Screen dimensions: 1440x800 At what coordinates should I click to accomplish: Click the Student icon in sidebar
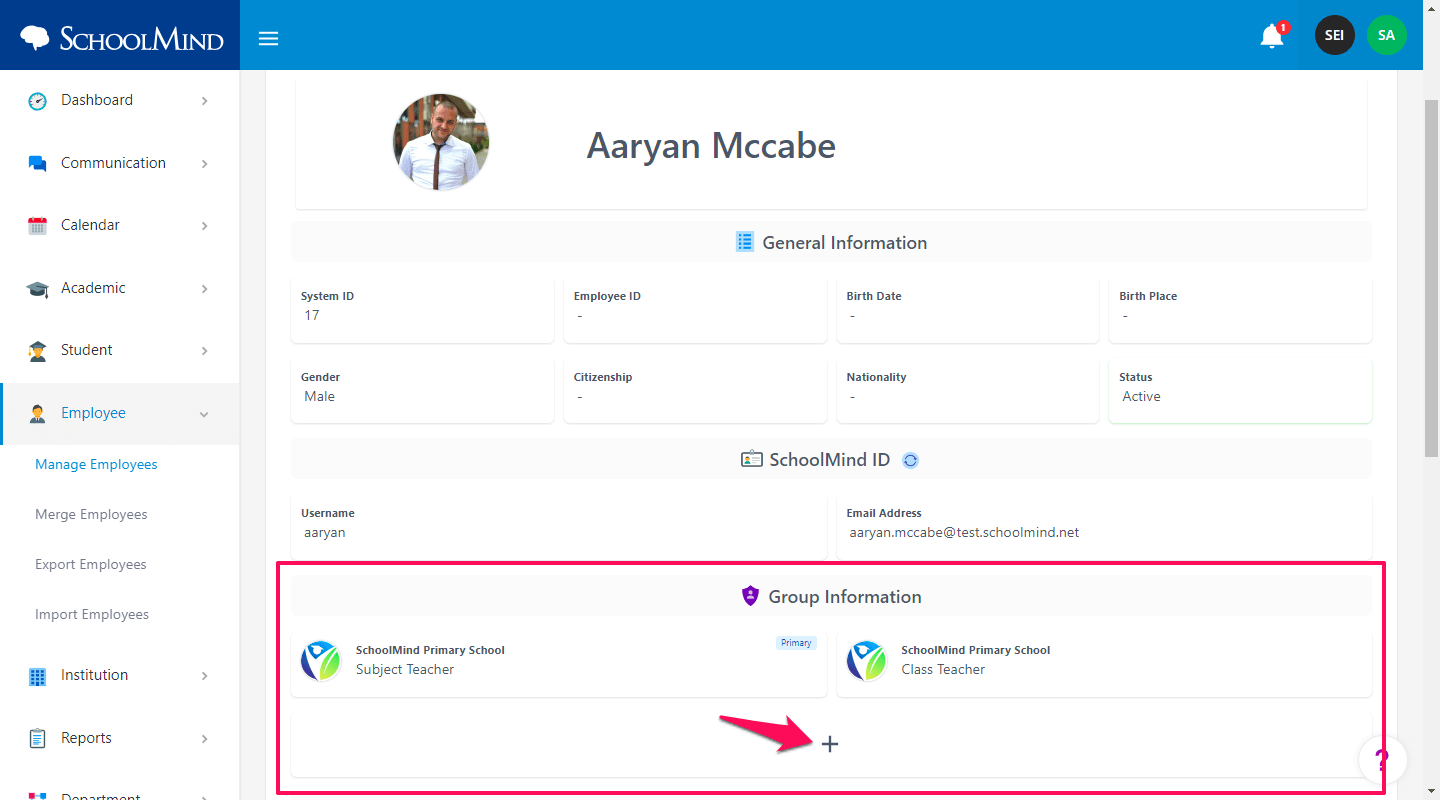tap(38, 350)
